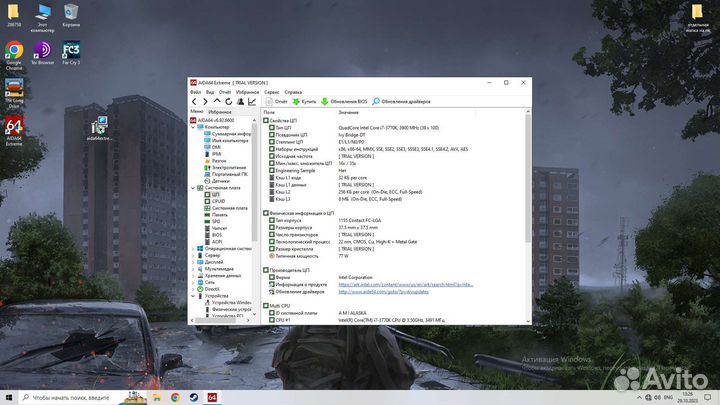Click Обновления BIOS toolbar button
The image size is (720, 405).
pyautogui.click(x=344, y=101)
